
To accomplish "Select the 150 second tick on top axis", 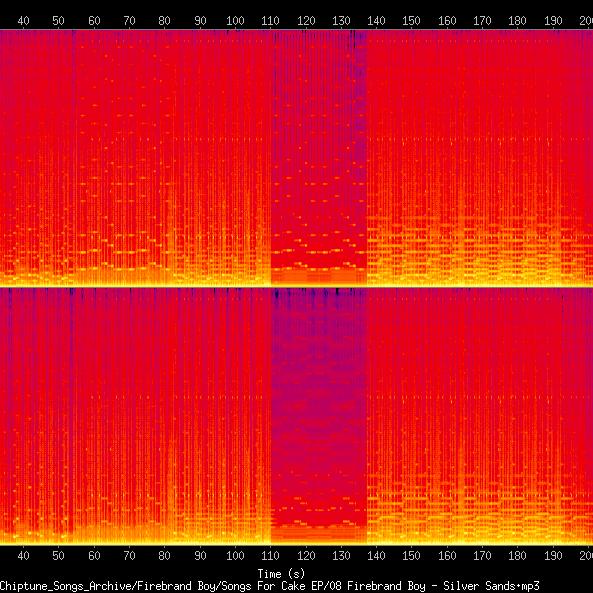I will pos(411,21).
